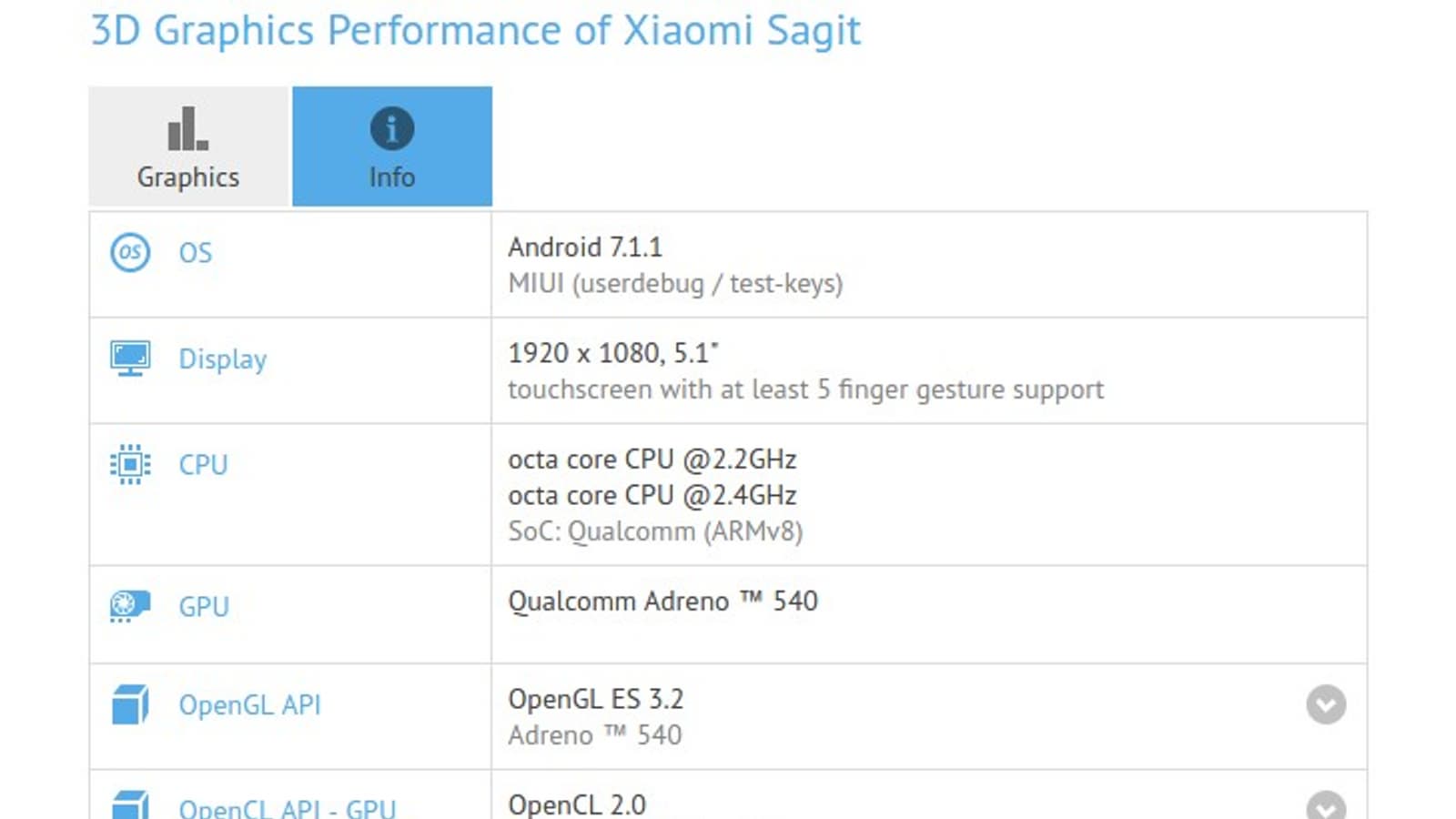Click the OpenGL API label
This screenshot has width=1456, height=819.
[249, 704]
